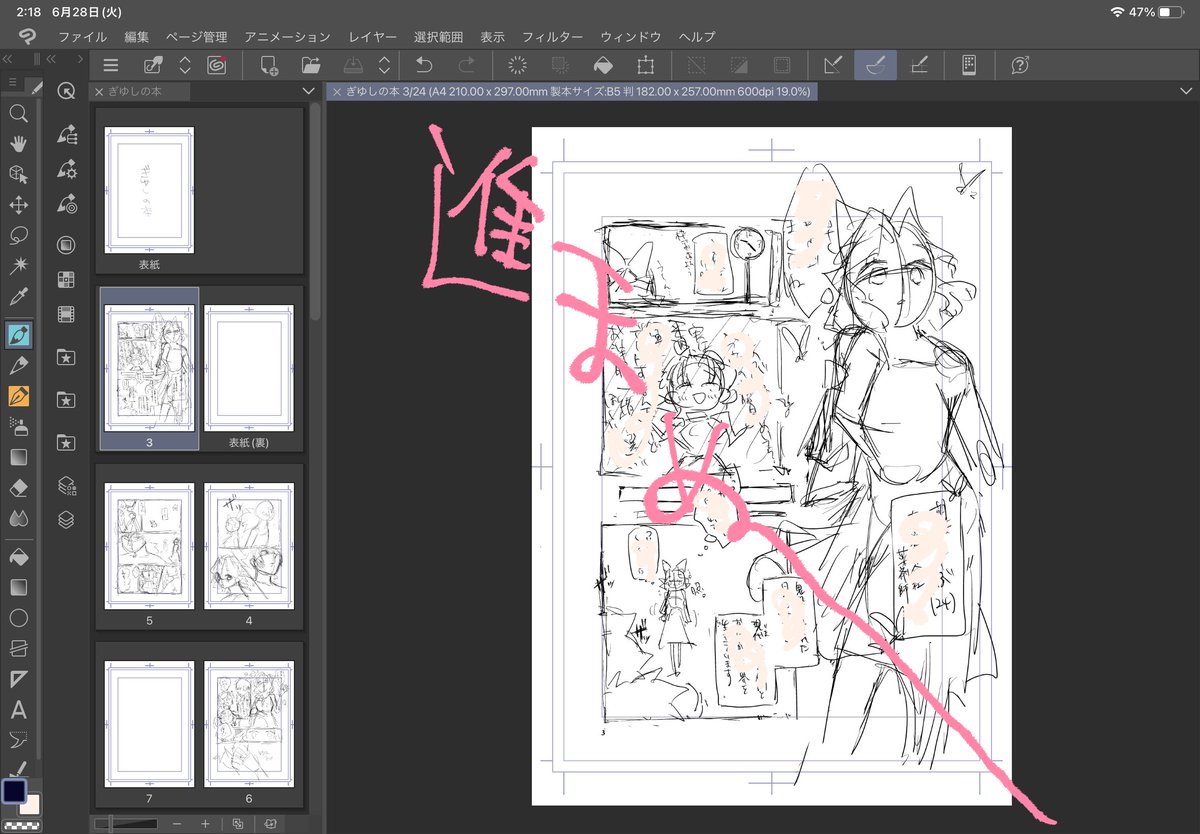Image resolution: width=1200 pixels, height=834 pixels.
Task: Create a new canvas from command bar
Action: (268, 66)
